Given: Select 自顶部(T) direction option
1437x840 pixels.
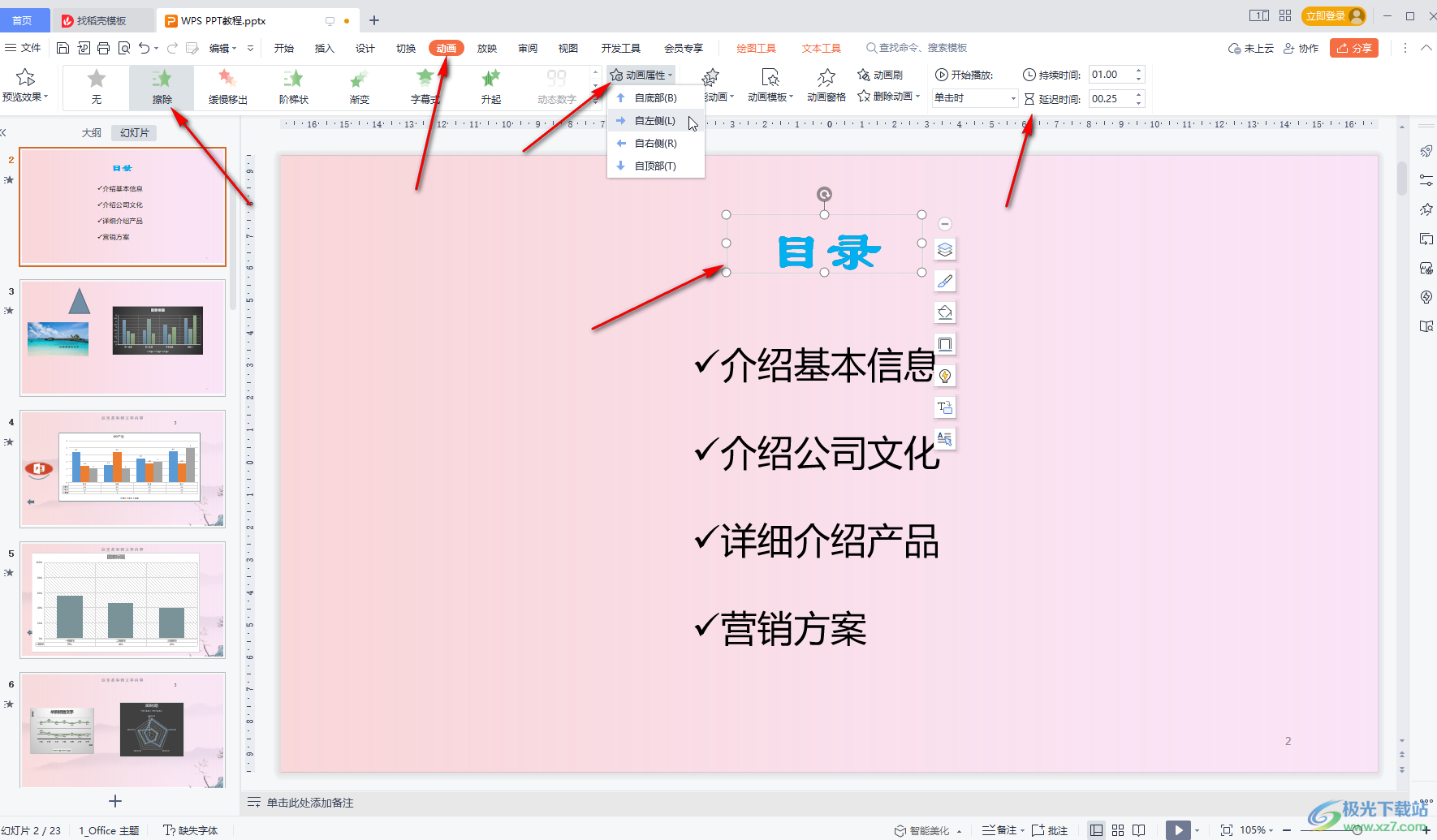Looking at the screenshot, I should coord(656,166).
